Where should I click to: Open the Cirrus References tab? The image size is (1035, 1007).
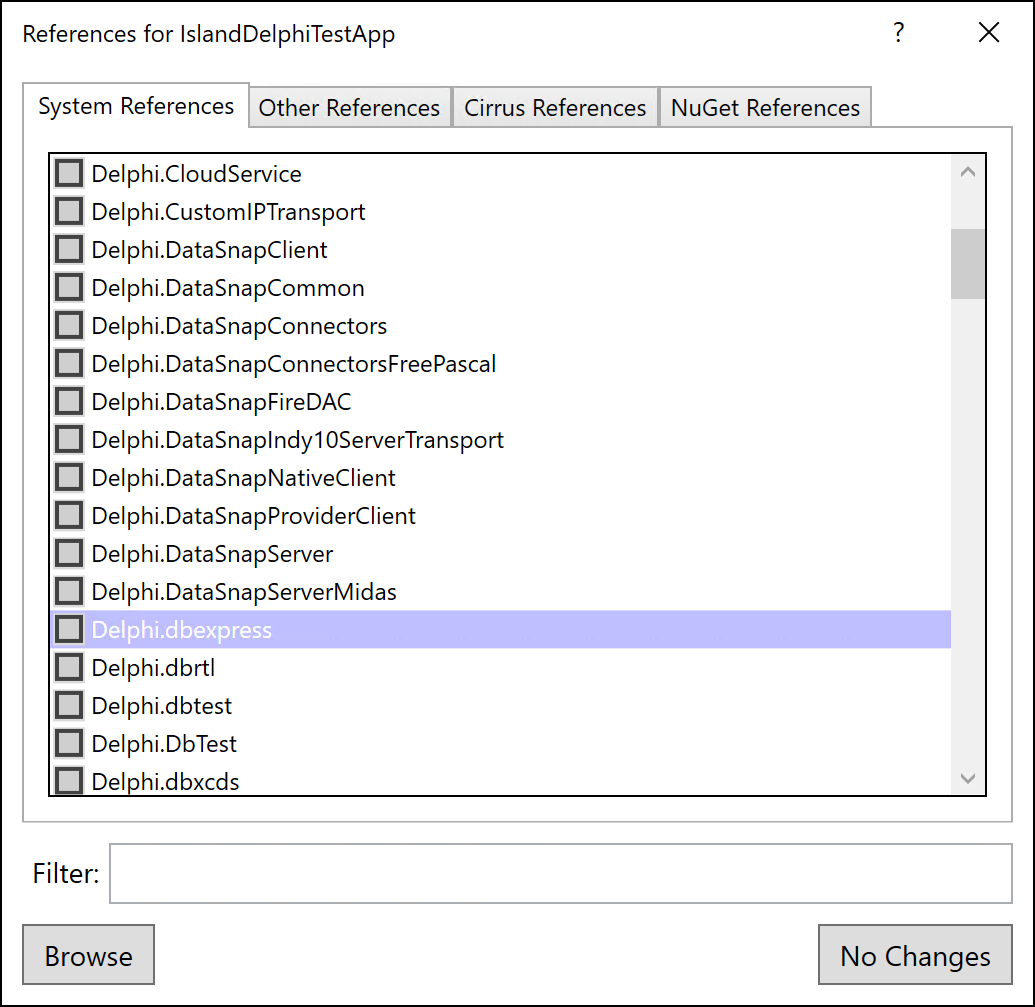(555, 107)
